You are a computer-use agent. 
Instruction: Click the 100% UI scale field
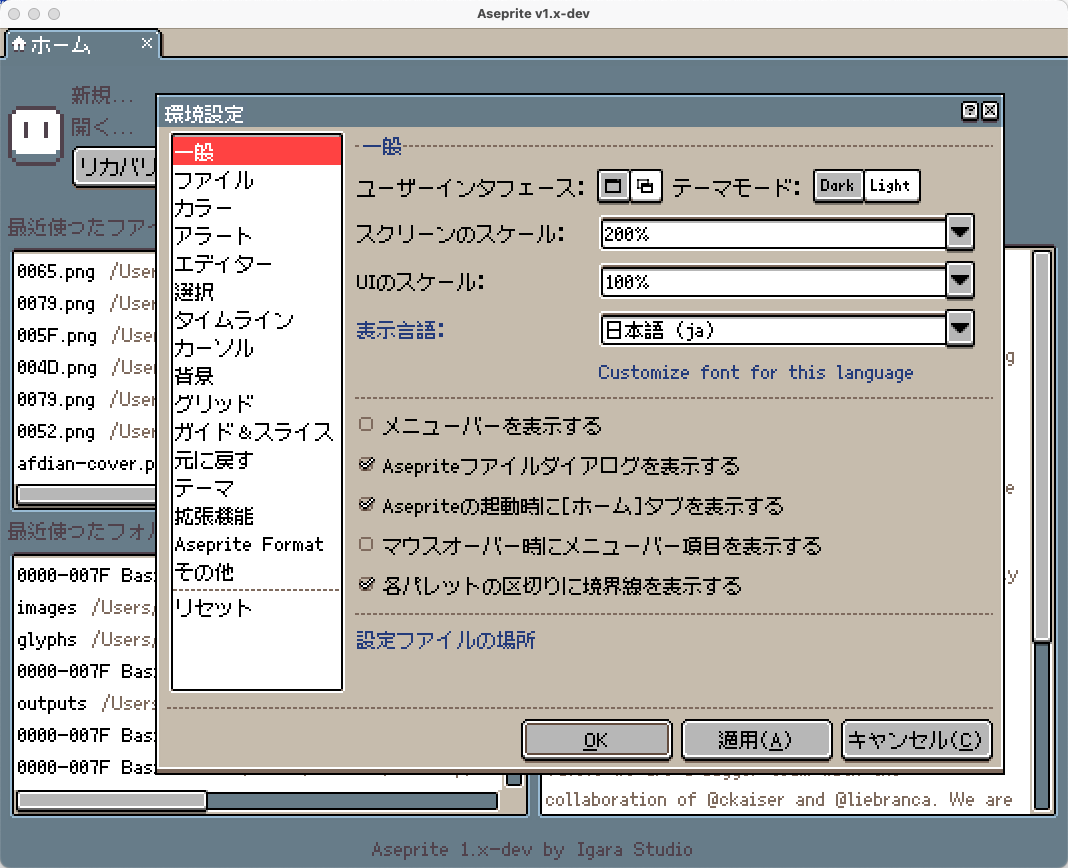coord(773,281)
